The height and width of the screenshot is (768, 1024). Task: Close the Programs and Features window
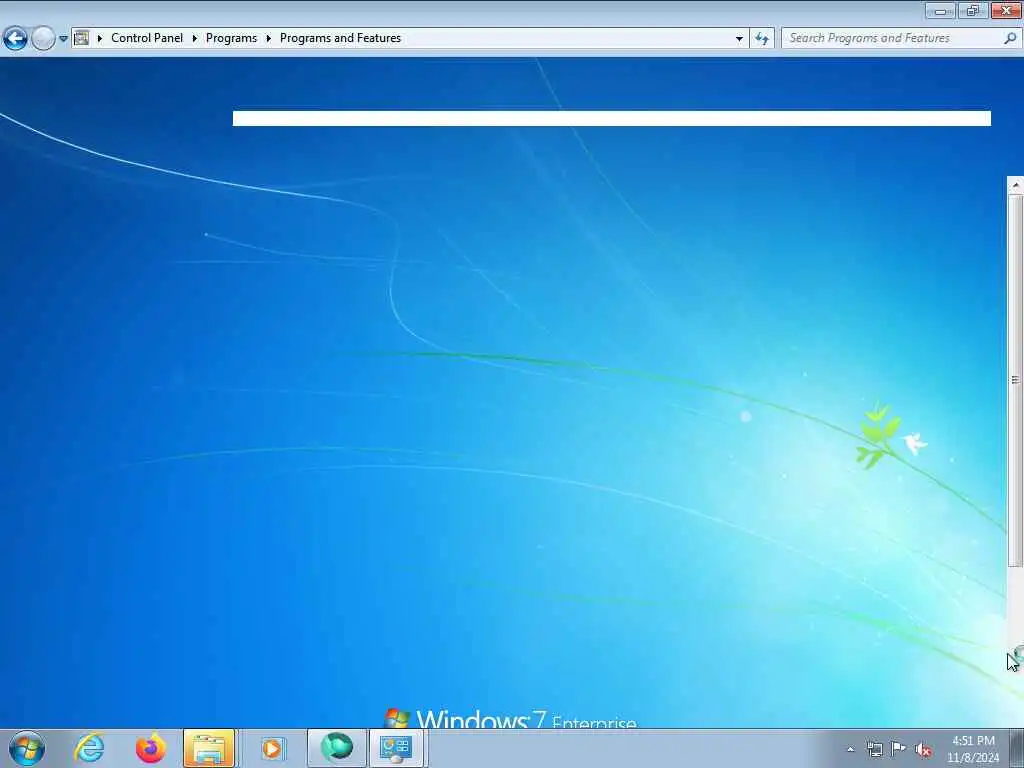pyautogui.click(x=1006, y=10)
